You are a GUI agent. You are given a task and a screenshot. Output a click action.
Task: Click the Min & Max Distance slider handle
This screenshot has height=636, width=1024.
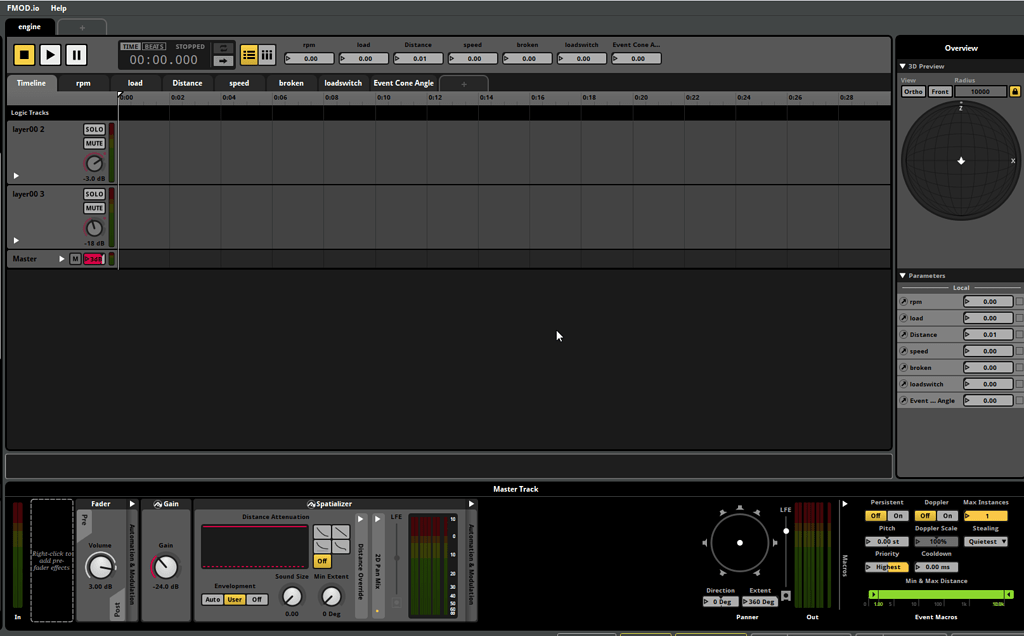(874, 594)
